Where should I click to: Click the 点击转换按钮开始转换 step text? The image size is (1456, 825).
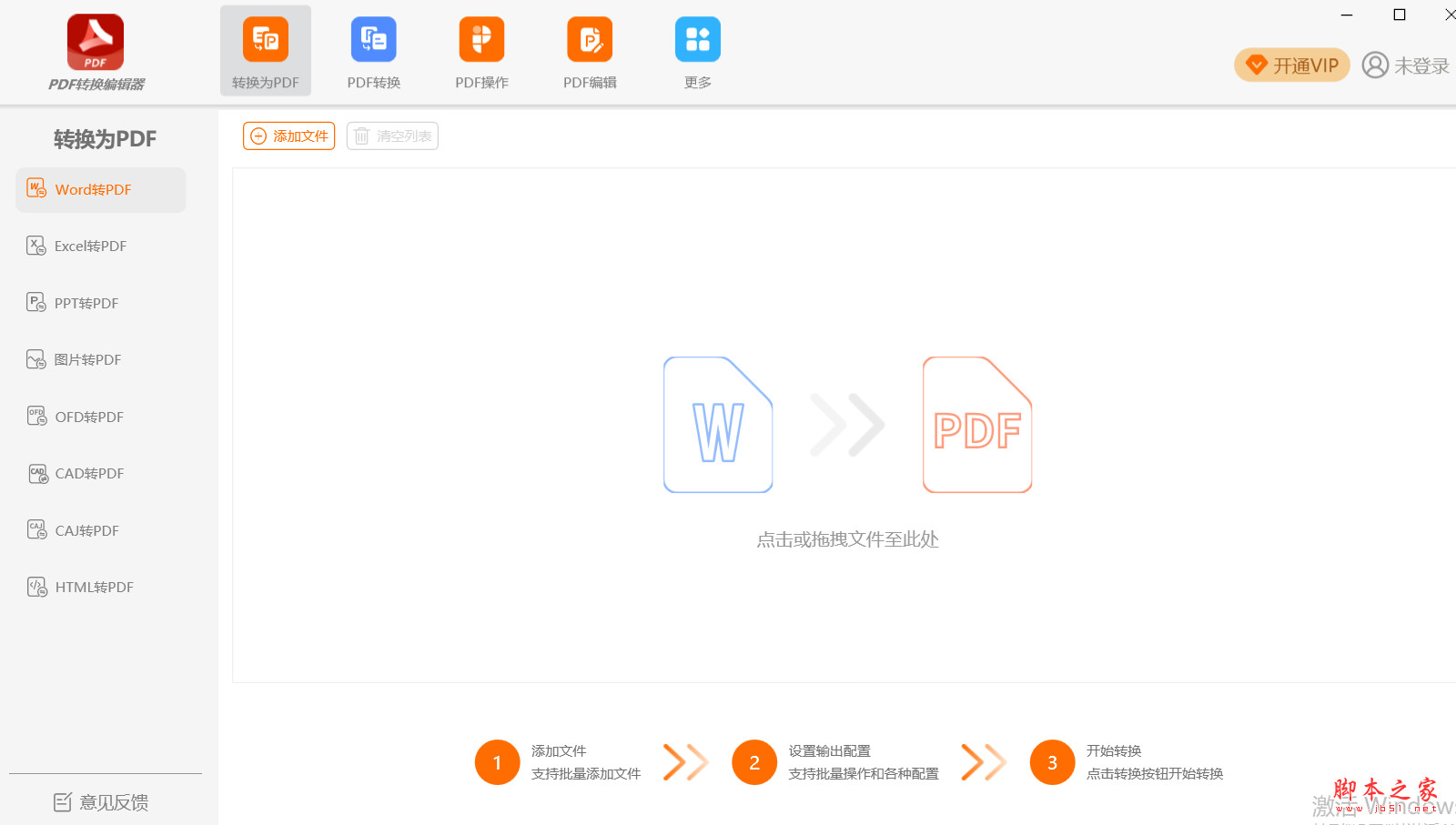point(1155,774)
